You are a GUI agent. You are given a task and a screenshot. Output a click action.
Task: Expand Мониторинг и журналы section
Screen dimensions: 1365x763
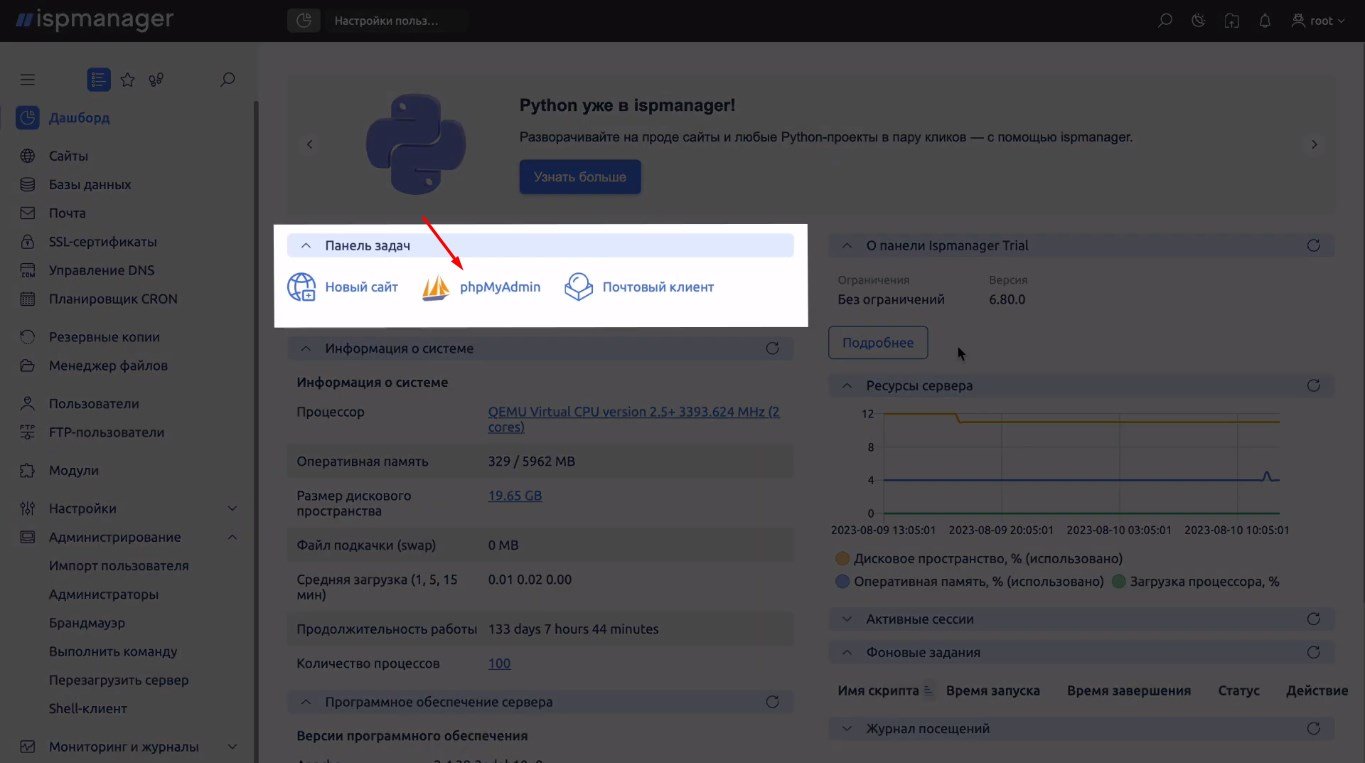(x=232, y=747)
